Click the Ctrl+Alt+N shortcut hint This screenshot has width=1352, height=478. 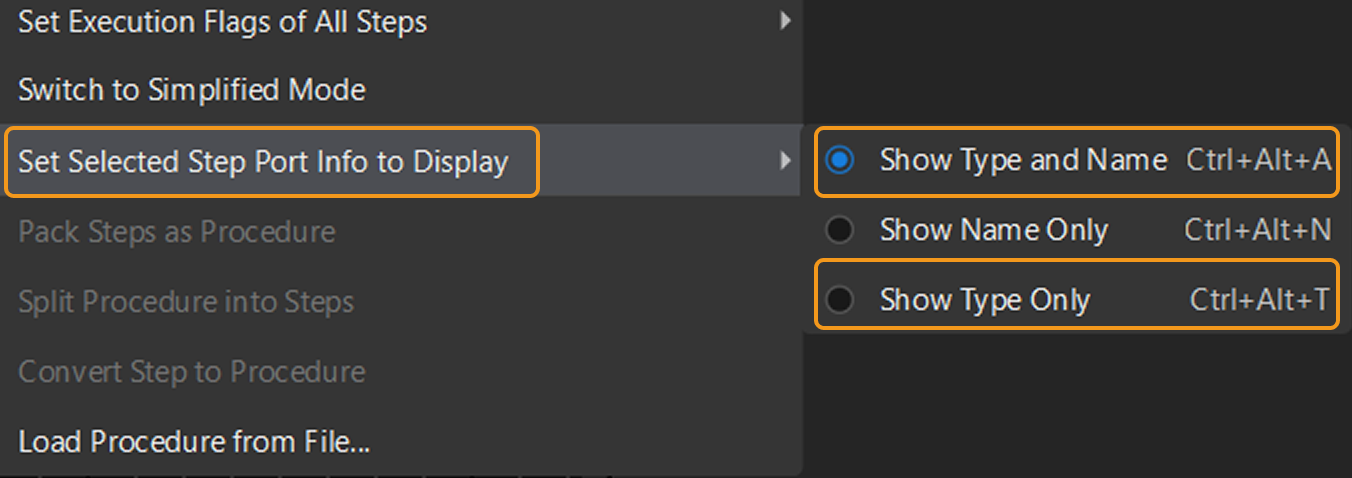(x=1258, y=230)
